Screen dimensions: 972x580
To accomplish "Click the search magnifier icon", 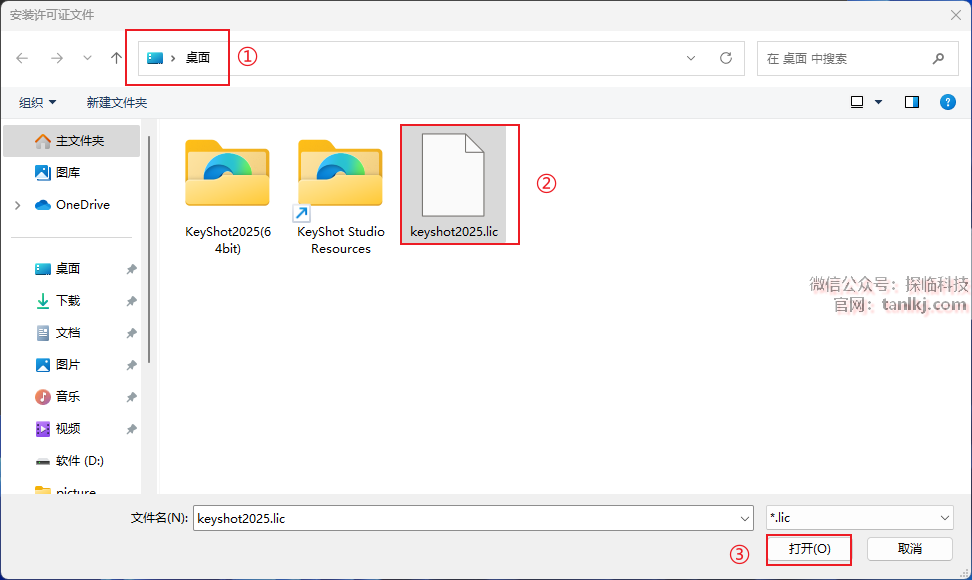I will [939, 58].
